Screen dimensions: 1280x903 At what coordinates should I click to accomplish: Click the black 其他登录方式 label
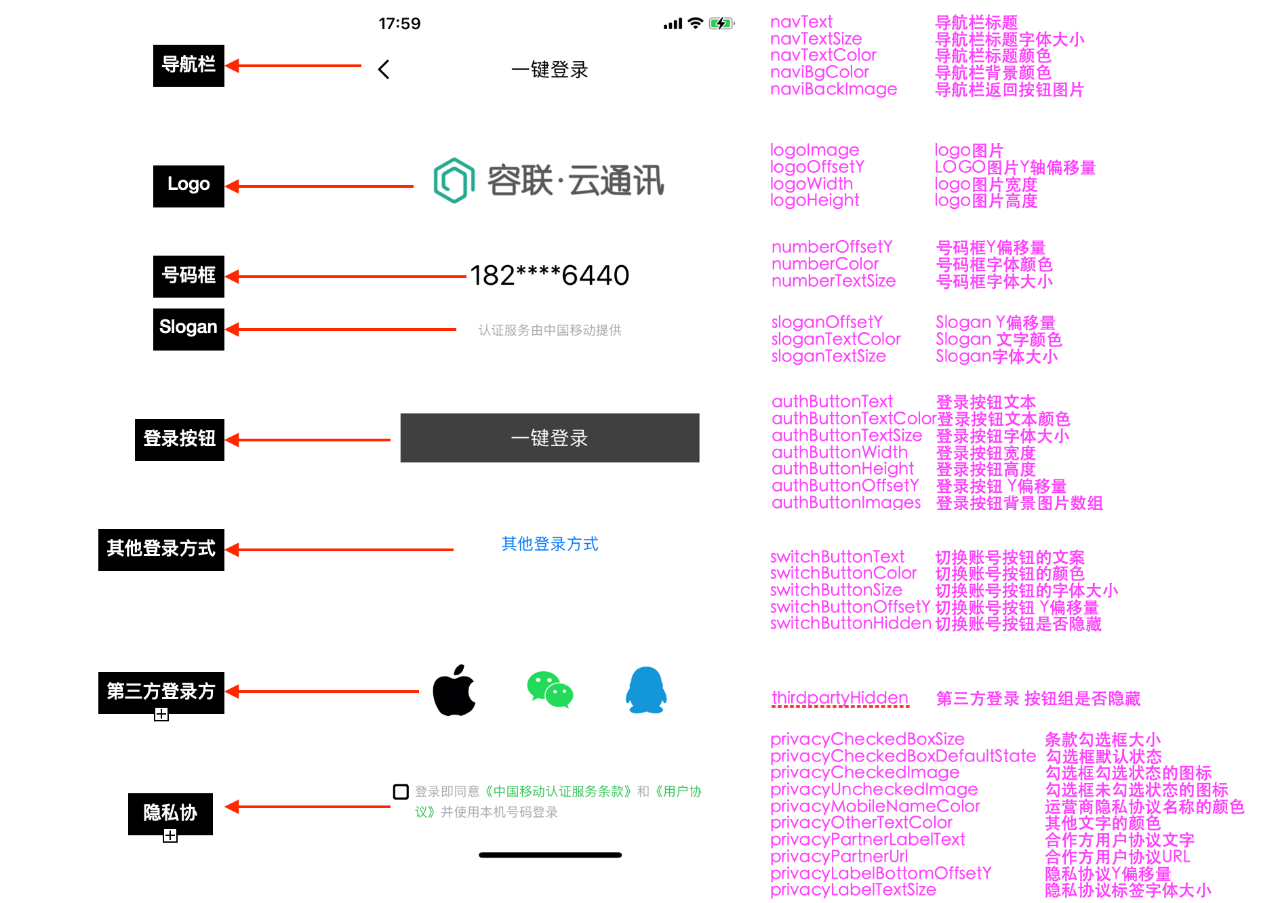click(x=161, y=549)
